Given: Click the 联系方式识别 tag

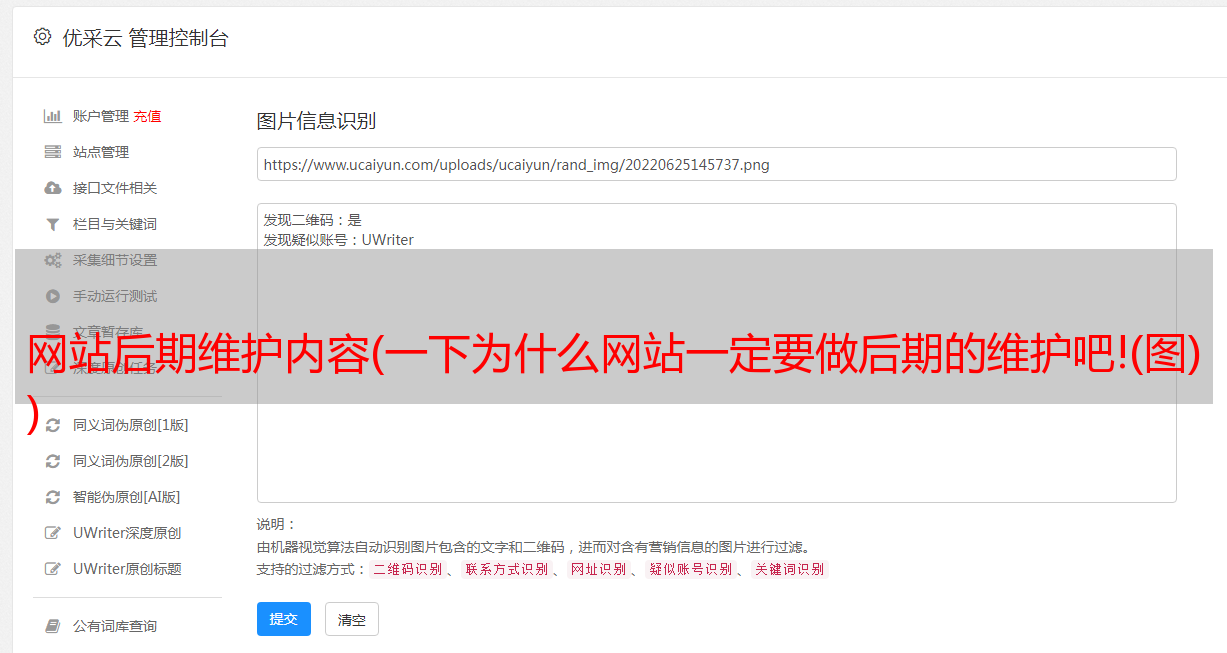Looking at the screenshot, I should (x=506, y=569).
